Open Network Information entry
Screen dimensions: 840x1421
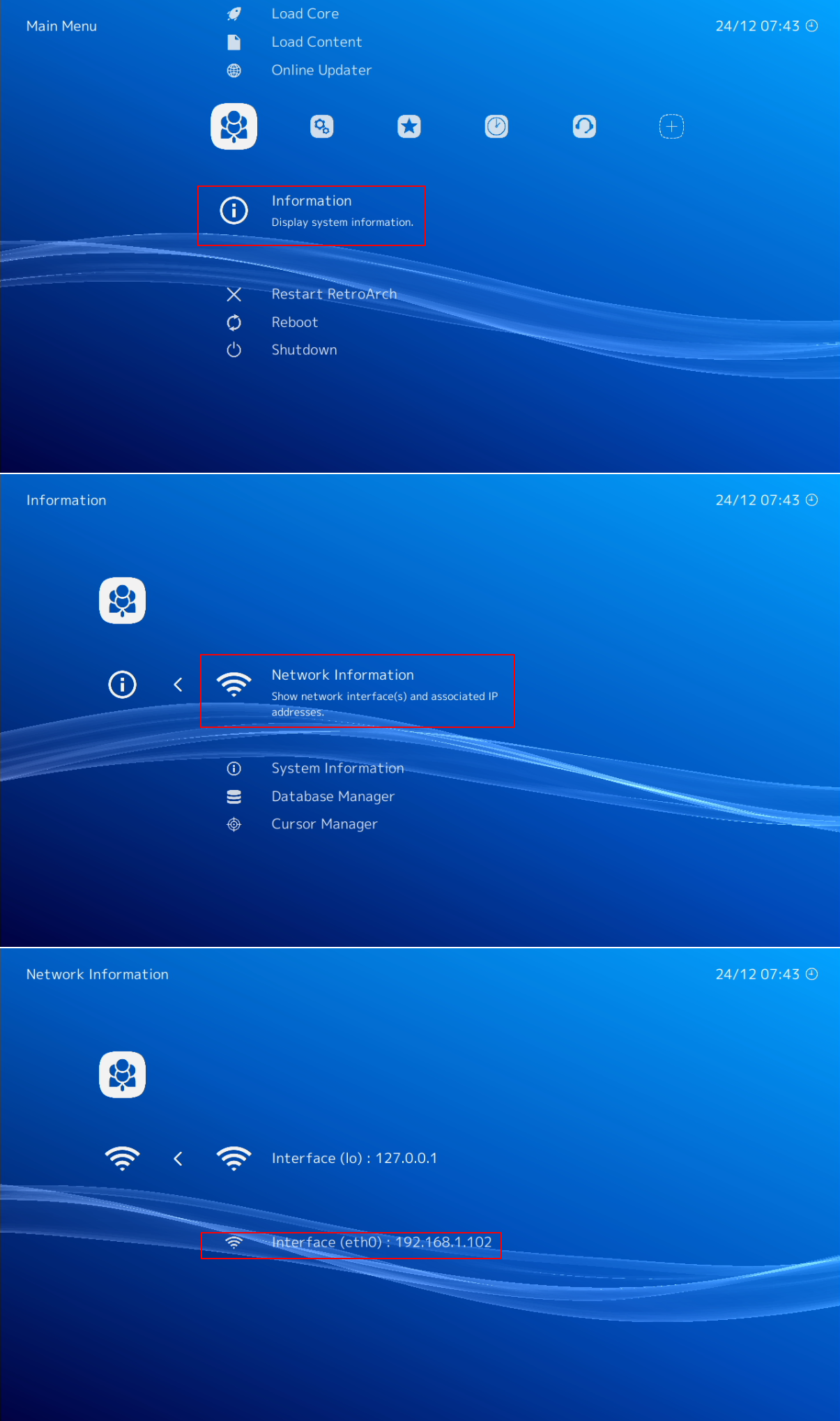coord(358,690)
